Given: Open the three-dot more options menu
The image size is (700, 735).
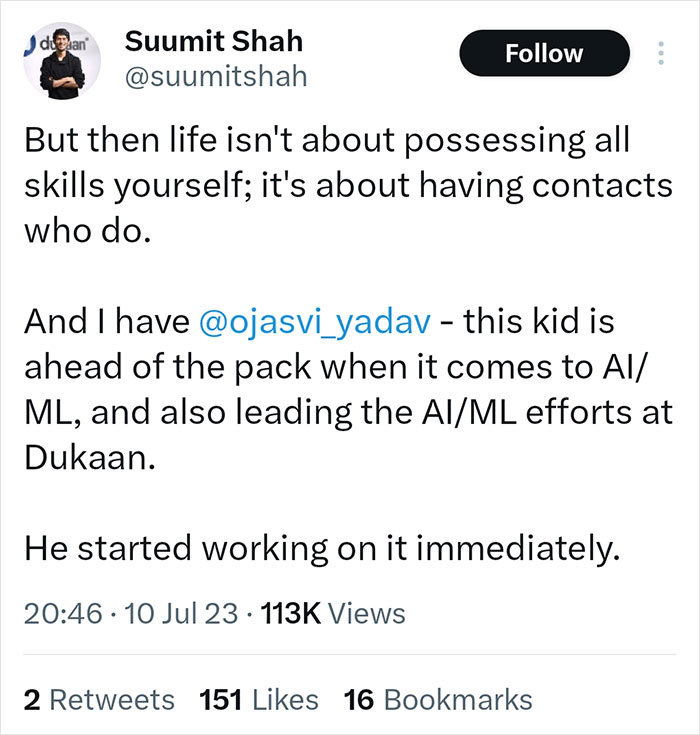Looking at the screenshot, I should click(659, 54).
